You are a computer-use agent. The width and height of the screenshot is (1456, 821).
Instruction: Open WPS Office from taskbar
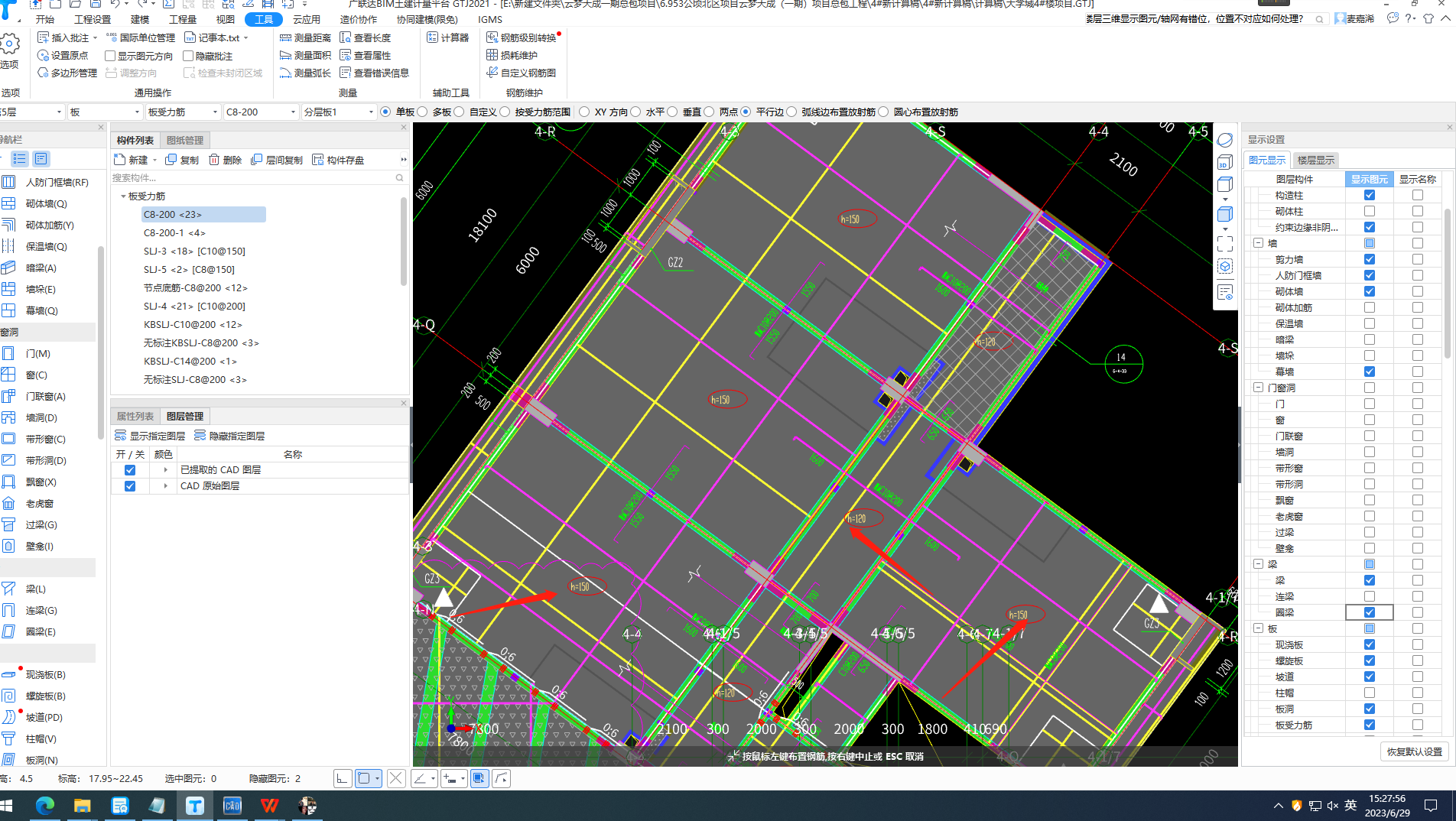(269, 806)
